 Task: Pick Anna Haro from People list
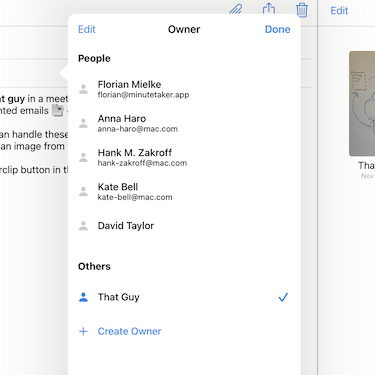click(184, 123)
